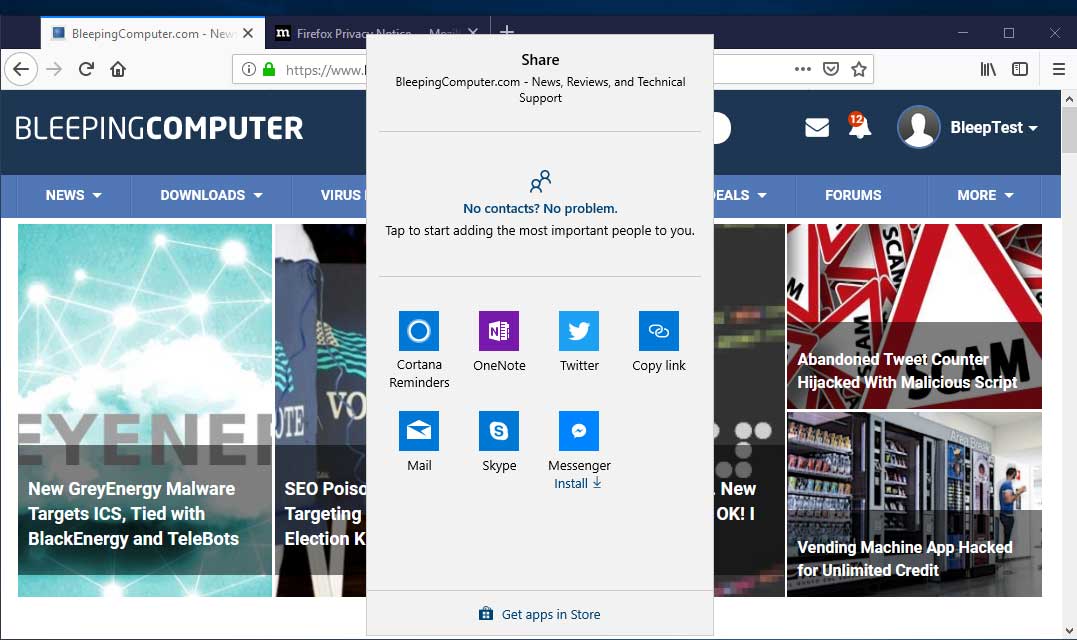1077x640 pixels.
Task: Show site information for the connection
Action: coord(249,69)
